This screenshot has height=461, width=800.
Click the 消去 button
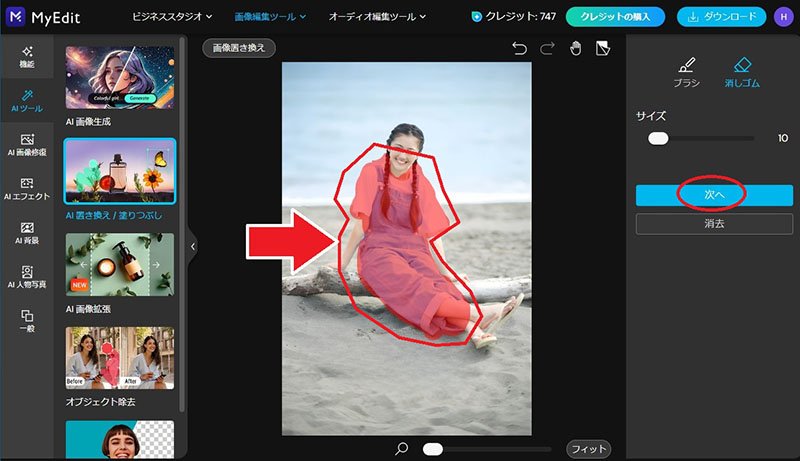click(x=714, y=224)
